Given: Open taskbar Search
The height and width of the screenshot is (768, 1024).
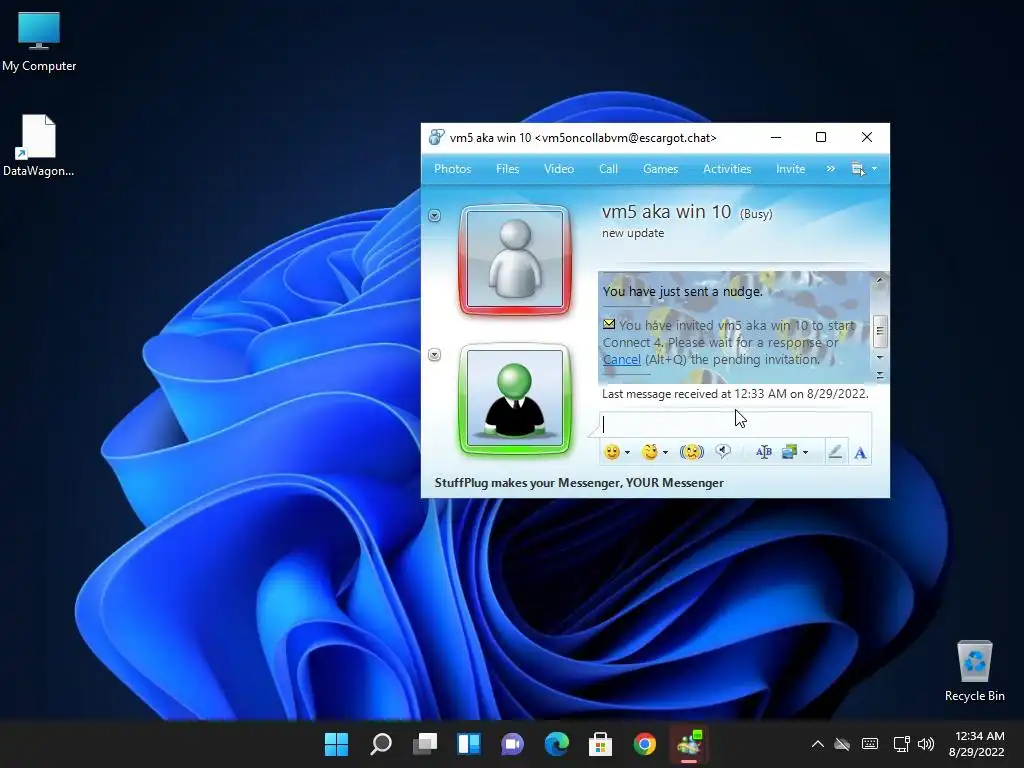Looking at the screenshot, I should pyautogui.click(x=381, y=744).
